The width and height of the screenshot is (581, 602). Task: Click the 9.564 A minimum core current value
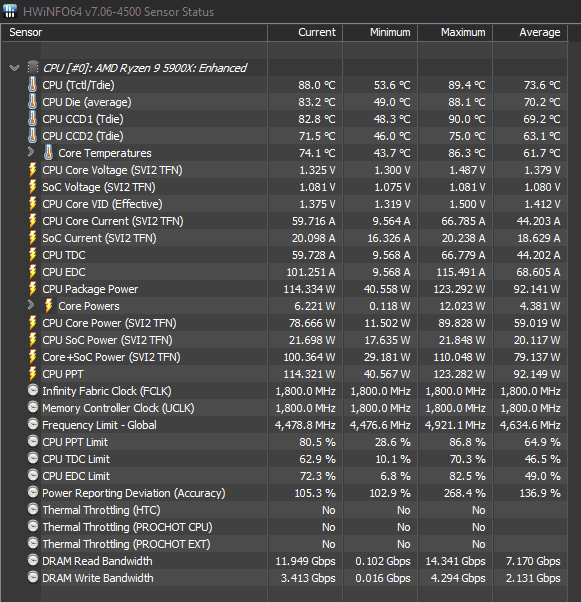(391, 221)
